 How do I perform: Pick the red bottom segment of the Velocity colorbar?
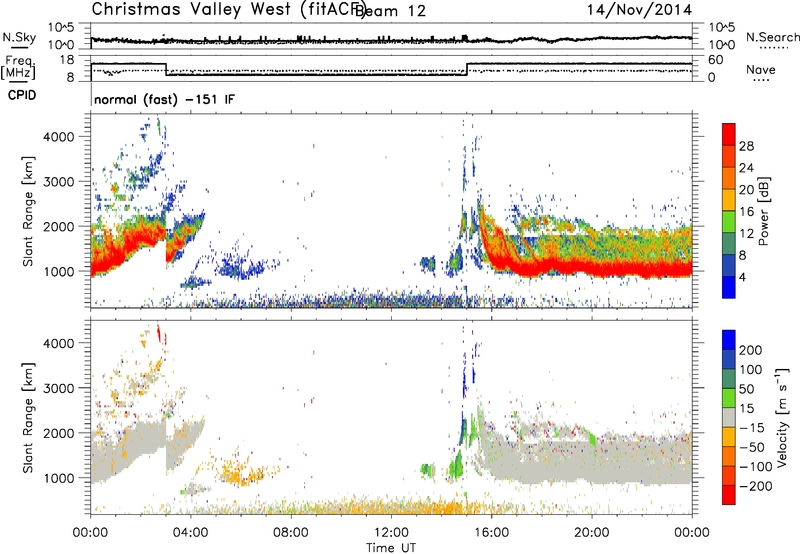(729, 495)
